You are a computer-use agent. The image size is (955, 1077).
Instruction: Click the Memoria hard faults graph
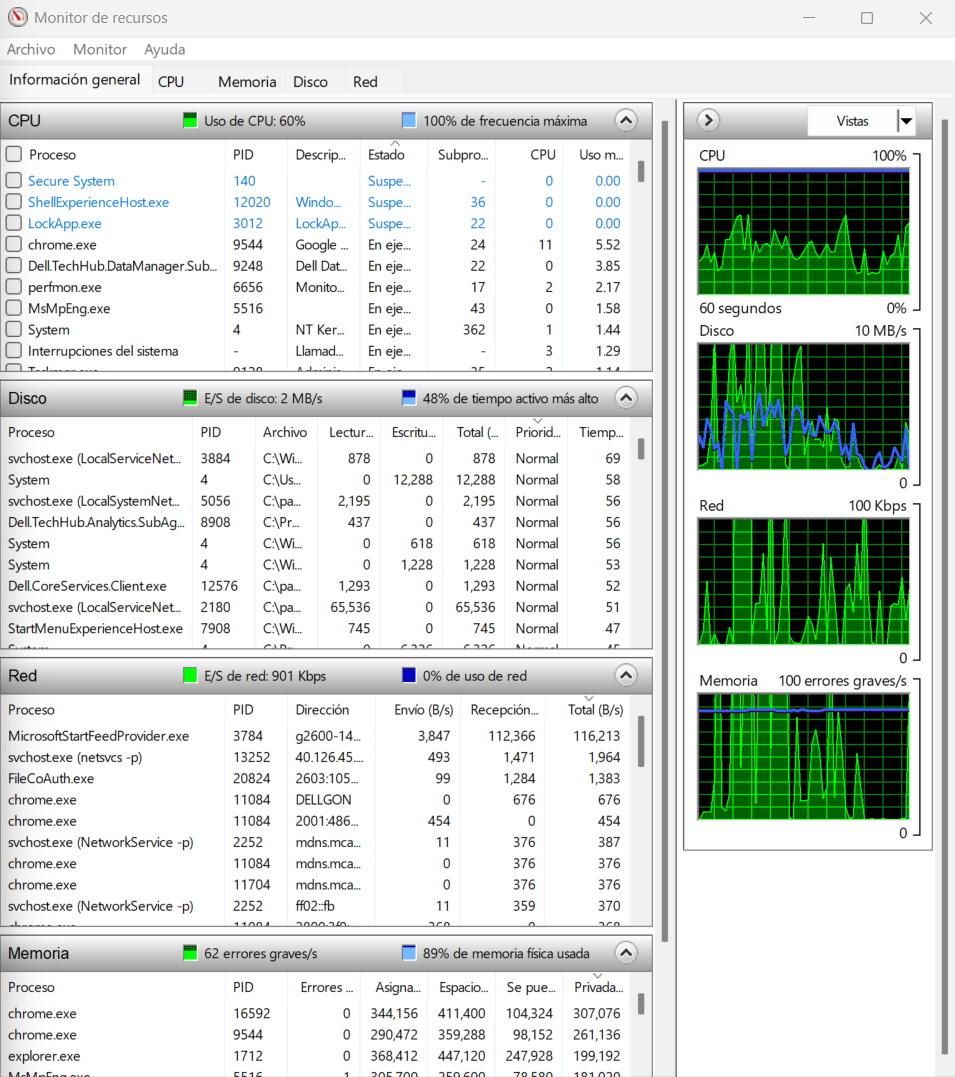click(x=803, y=756)
